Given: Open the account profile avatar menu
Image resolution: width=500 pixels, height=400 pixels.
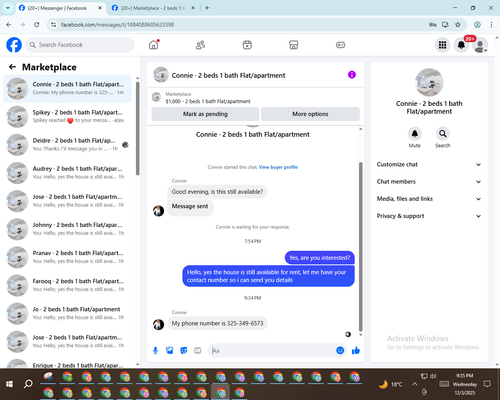Looking at the screenshot, I should point(480,45).
